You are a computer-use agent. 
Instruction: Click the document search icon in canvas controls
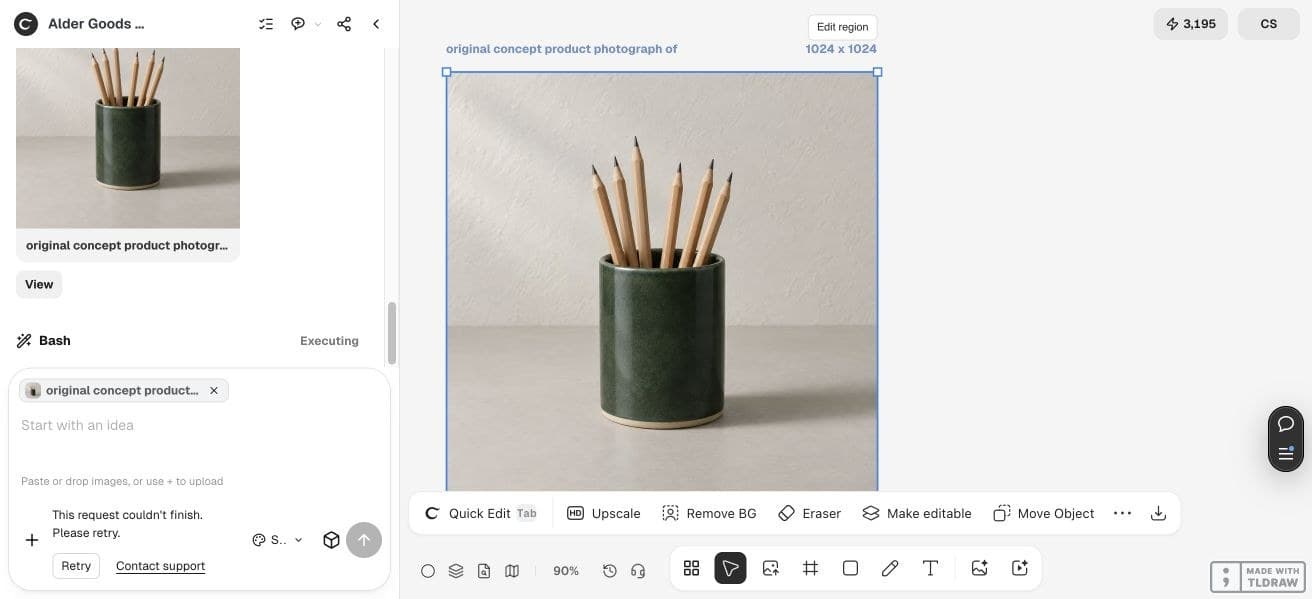(x=484, y=571)
